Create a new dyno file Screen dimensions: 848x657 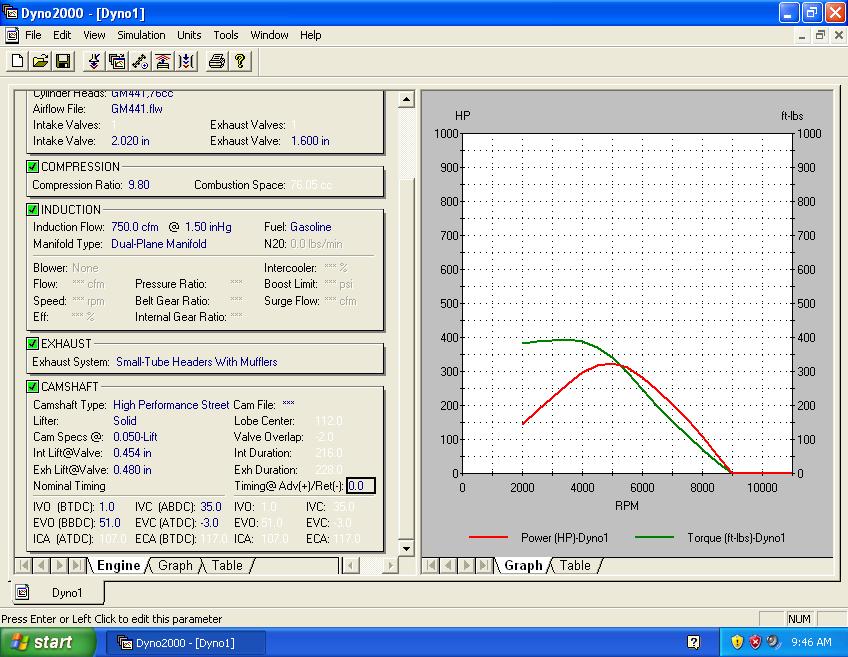click(16, 61)
